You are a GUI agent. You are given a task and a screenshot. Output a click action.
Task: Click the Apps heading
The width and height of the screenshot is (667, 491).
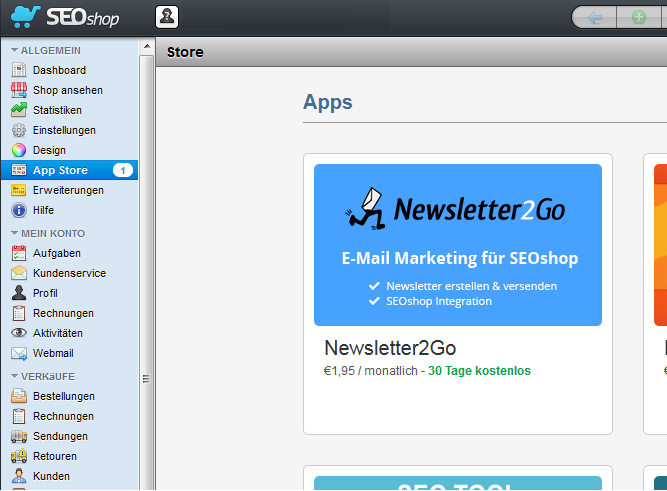point(328,103)
